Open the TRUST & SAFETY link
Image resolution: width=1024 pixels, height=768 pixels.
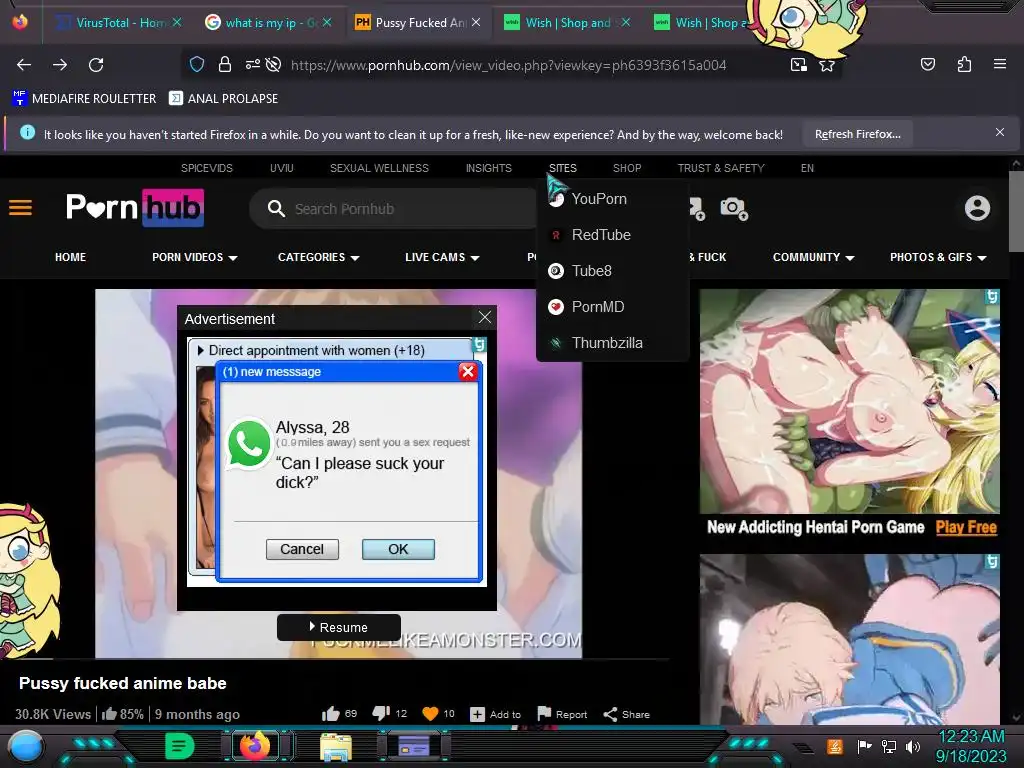[x=721, y=168]
